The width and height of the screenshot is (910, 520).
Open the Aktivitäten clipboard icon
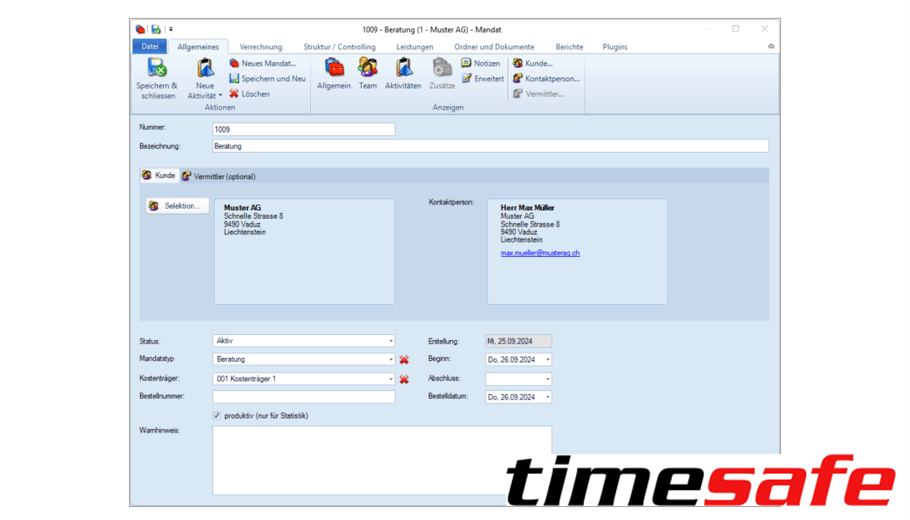click(x=403, y=68)
